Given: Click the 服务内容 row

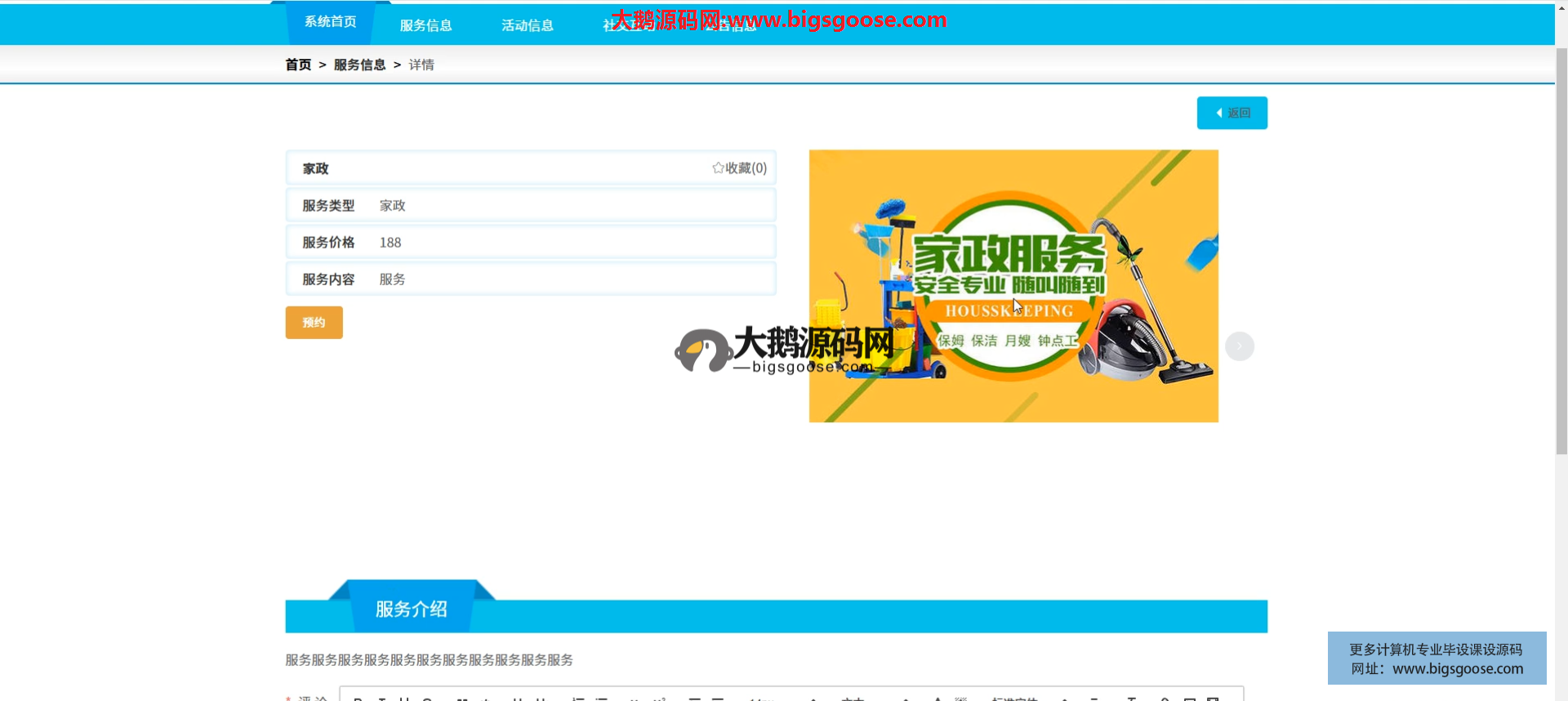Looking at the screenshot, I should pyautogui.click(x=530, y=279).
